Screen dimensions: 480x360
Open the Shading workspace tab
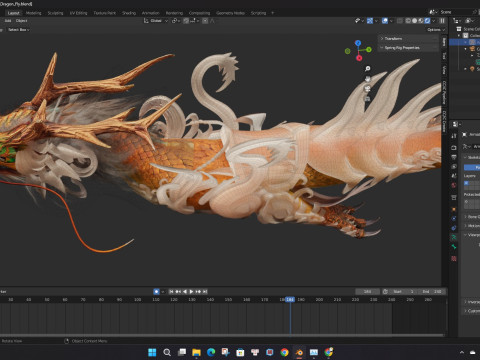129,13
